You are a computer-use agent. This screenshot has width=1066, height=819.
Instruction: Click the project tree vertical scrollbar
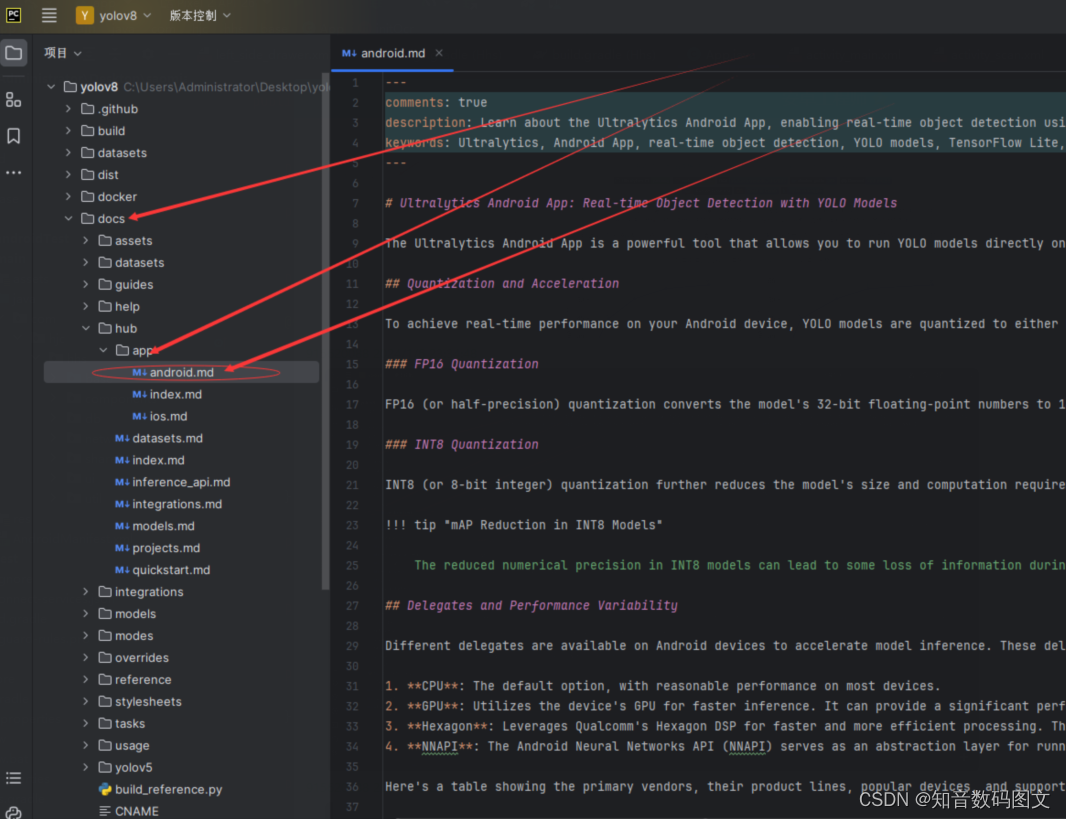click(325, 333)
